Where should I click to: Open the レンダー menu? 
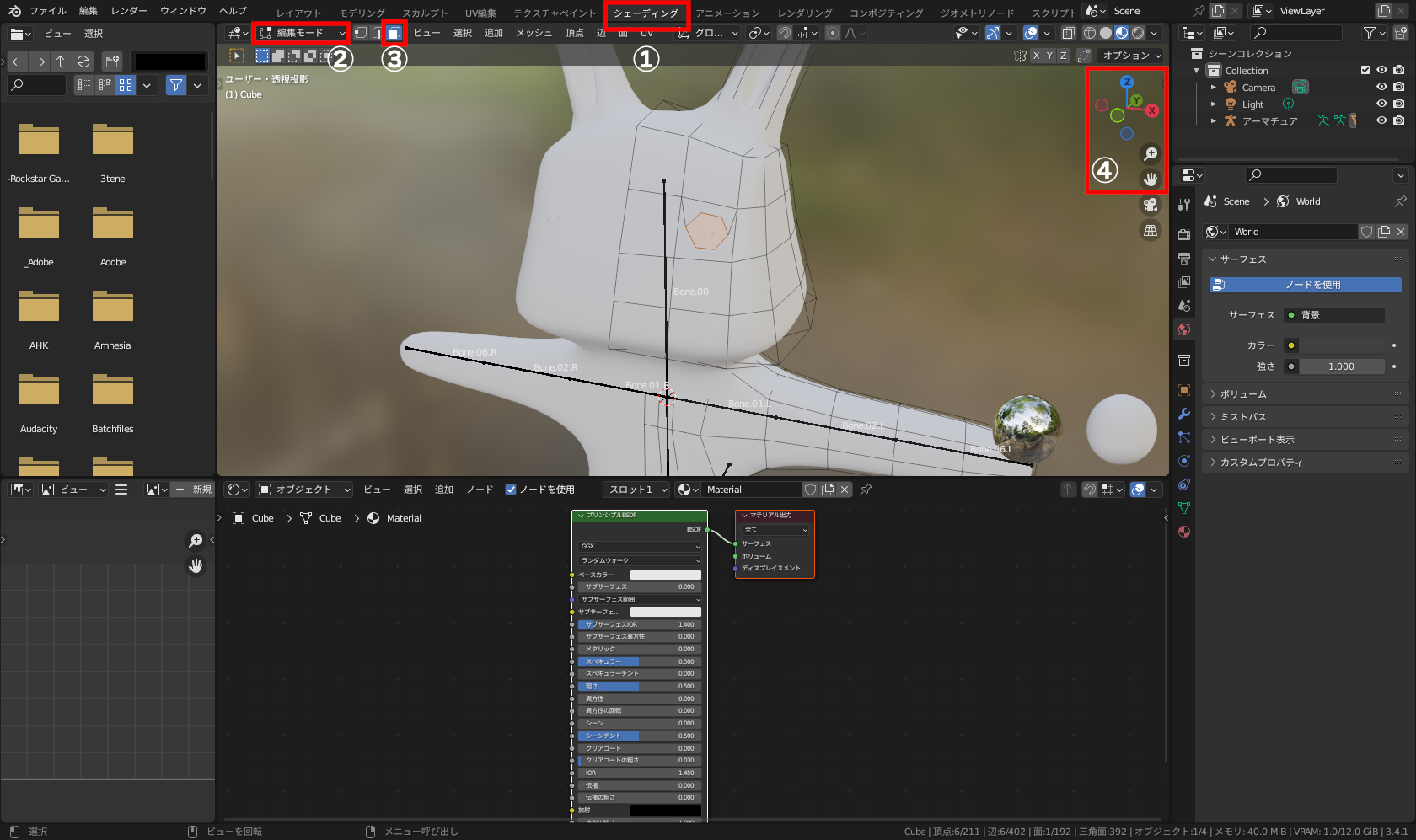(x=129, y=11)
